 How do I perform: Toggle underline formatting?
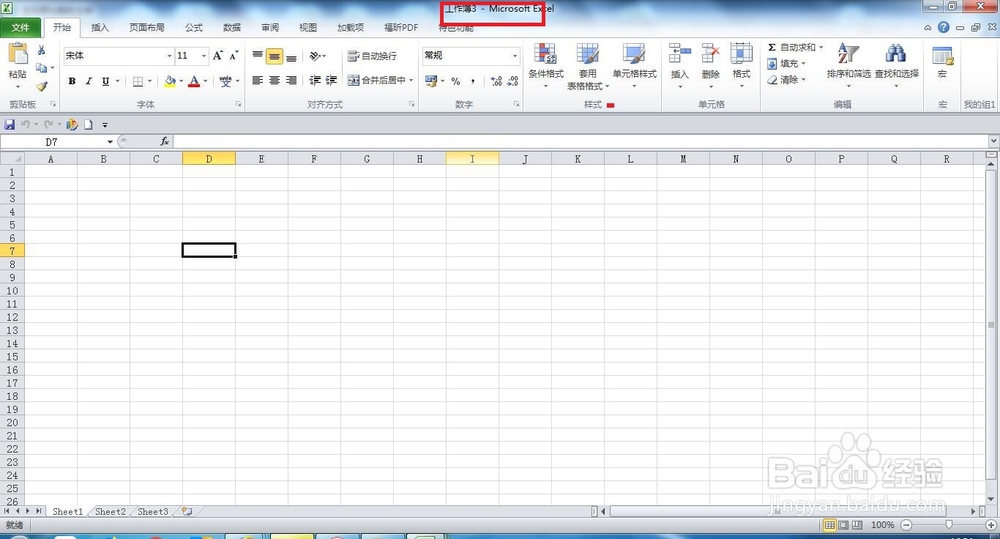[x=106, y=81]
